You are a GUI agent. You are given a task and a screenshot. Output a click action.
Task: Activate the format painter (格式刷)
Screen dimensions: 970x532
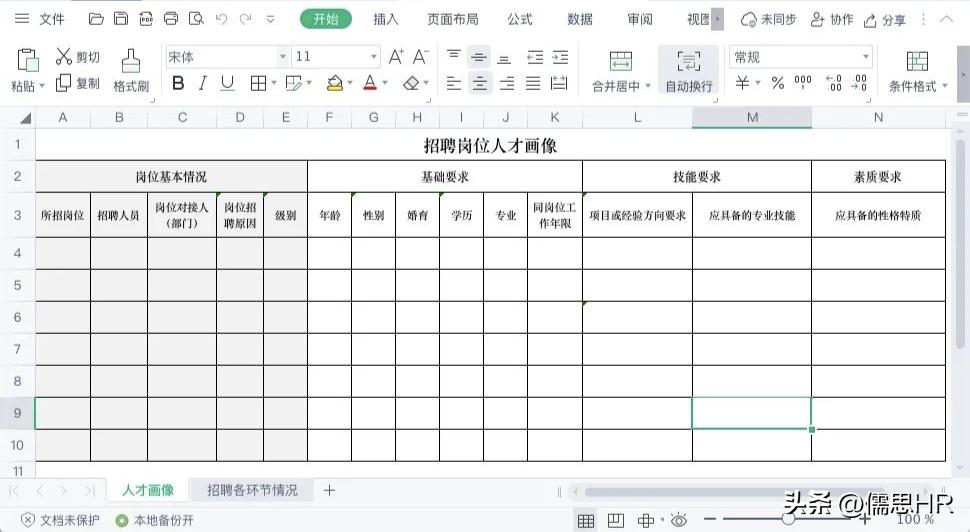131,71
